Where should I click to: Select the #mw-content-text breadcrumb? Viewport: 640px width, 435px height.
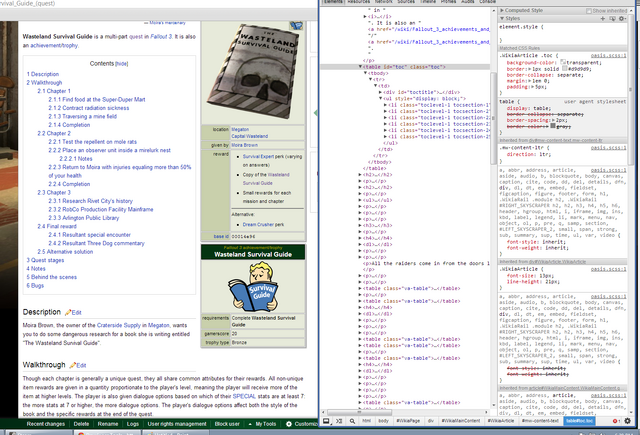click(540, 421)
